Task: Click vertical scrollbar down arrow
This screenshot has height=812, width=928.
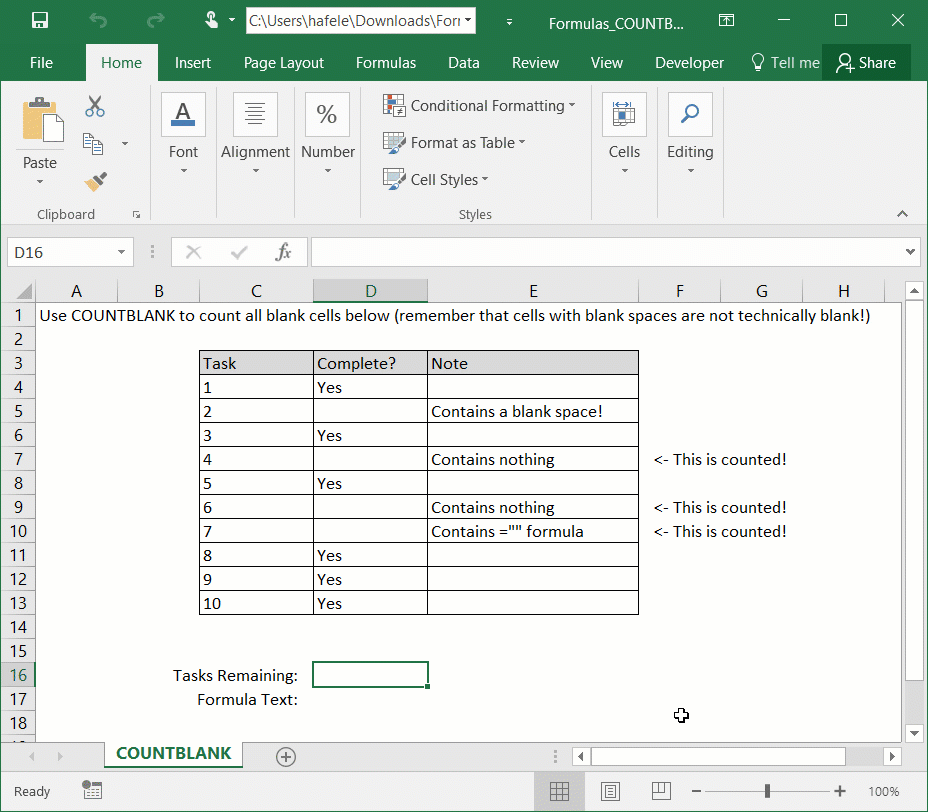Action: (914, 733)
